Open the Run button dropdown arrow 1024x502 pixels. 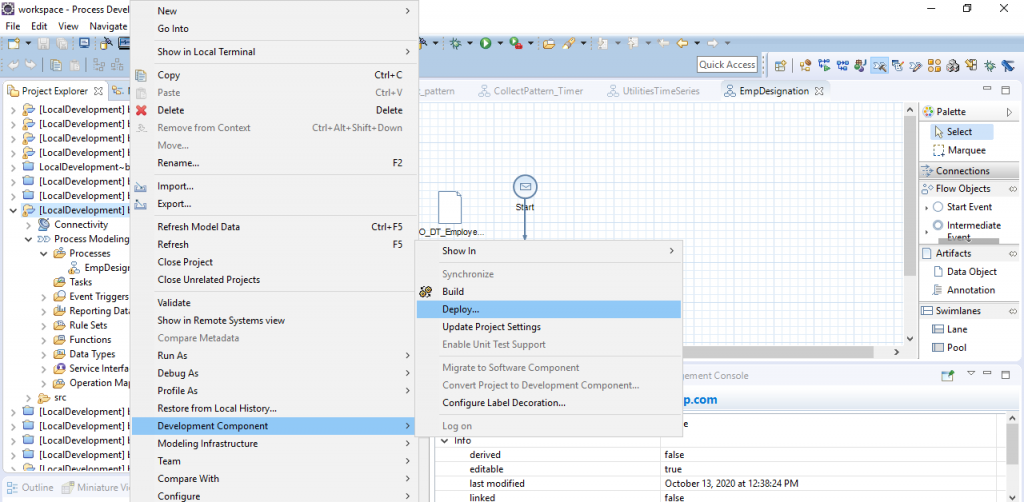tap(500, 43)
